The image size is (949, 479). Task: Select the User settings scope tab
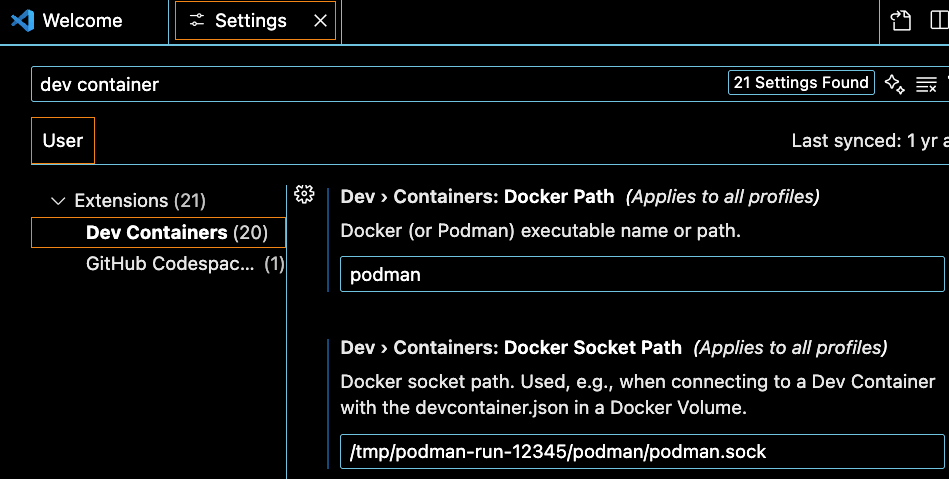63,141
